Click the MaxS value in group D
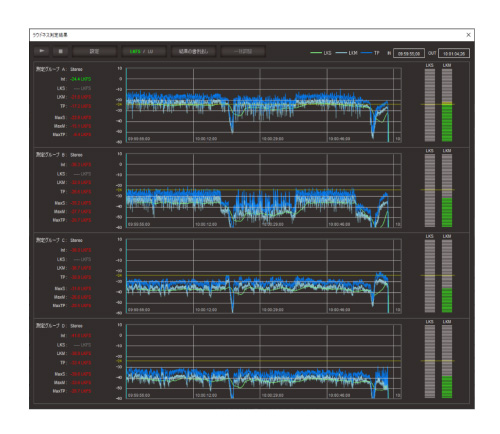This screenshot has height=434, width=500. pyautogui.click(x=81, y=374)
